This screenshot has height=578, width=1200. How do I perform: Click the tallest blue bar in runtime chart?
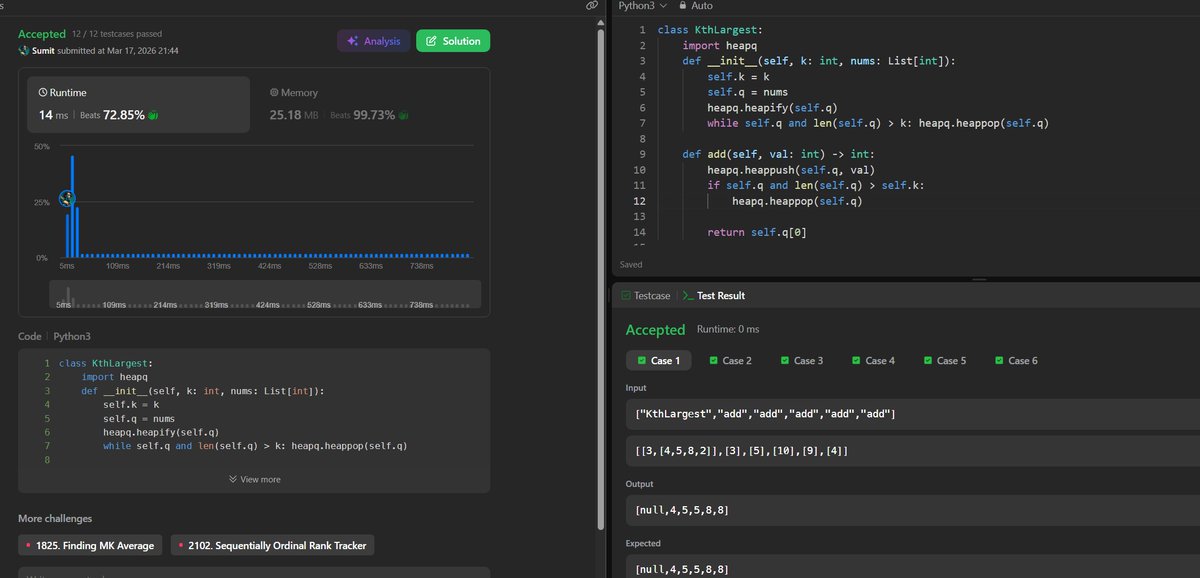pos(72,206)
